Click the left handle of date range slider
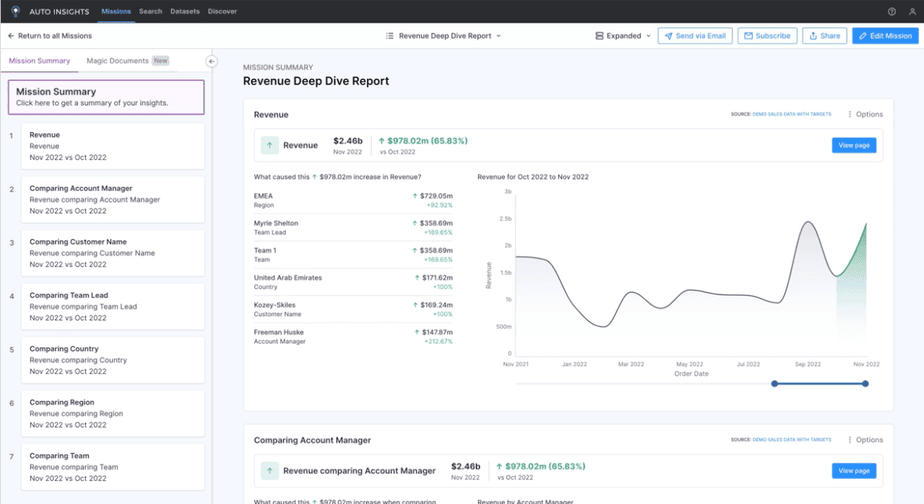 point(774,384)
